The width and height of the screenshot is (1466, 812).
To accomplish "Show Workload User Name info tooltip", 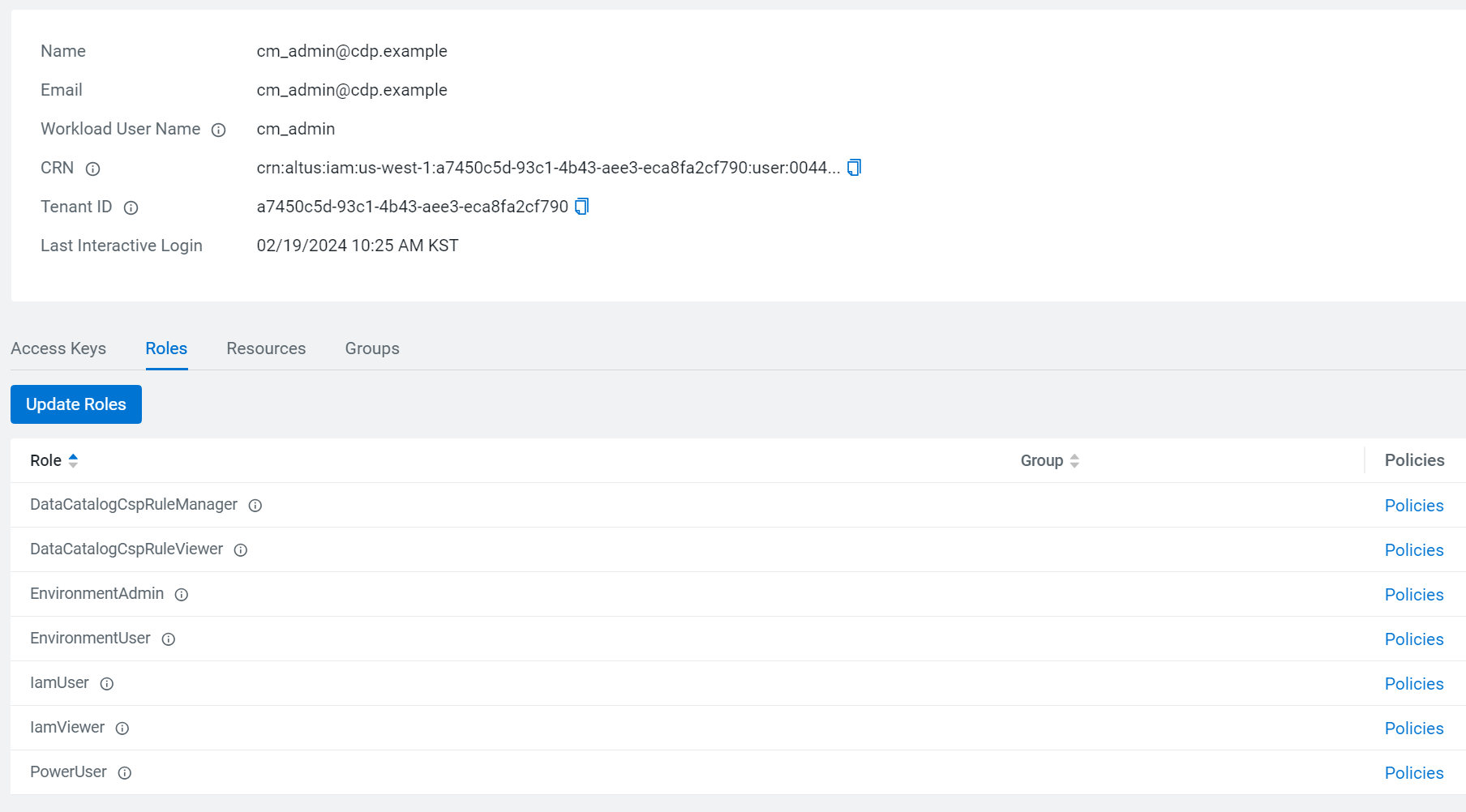I will pos(218,130).
